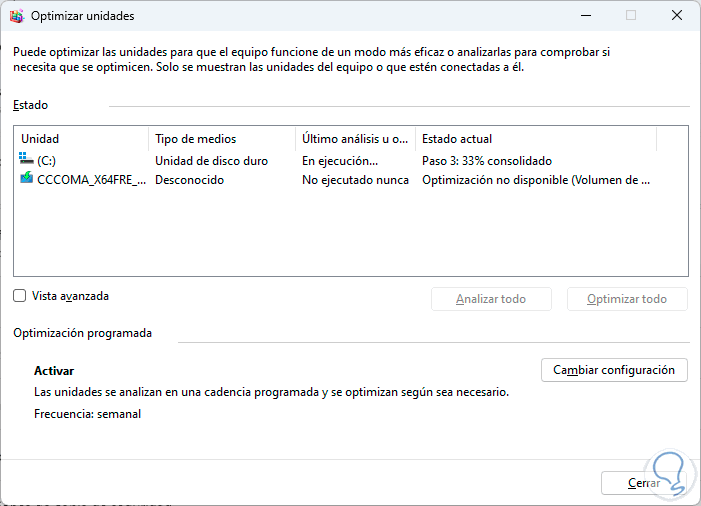Click the Paso 3: 33% consolidado status
The image size is (701, 506).
(x=487, y=160)
